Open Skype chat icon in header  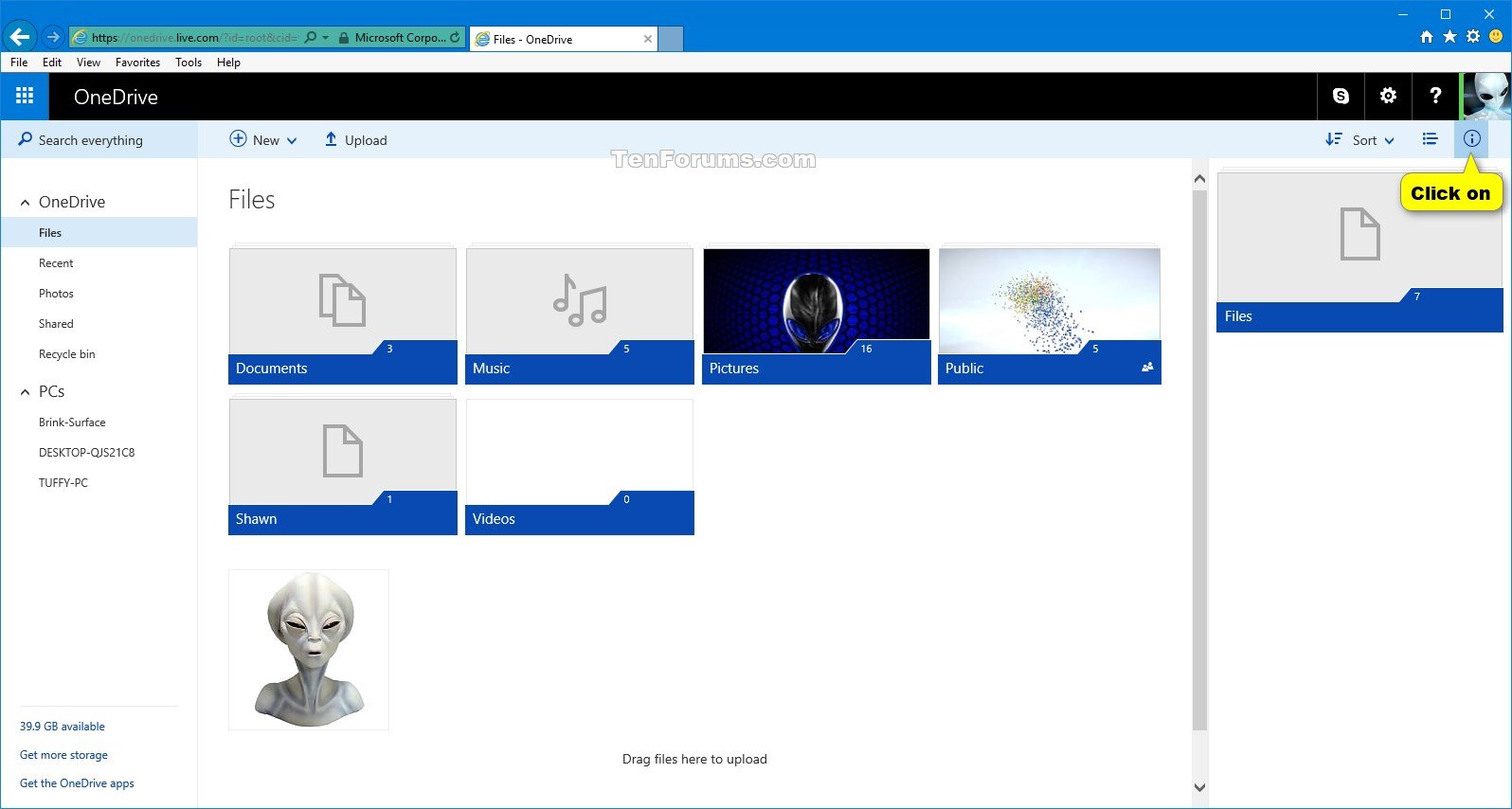[x=1341, y=96]
